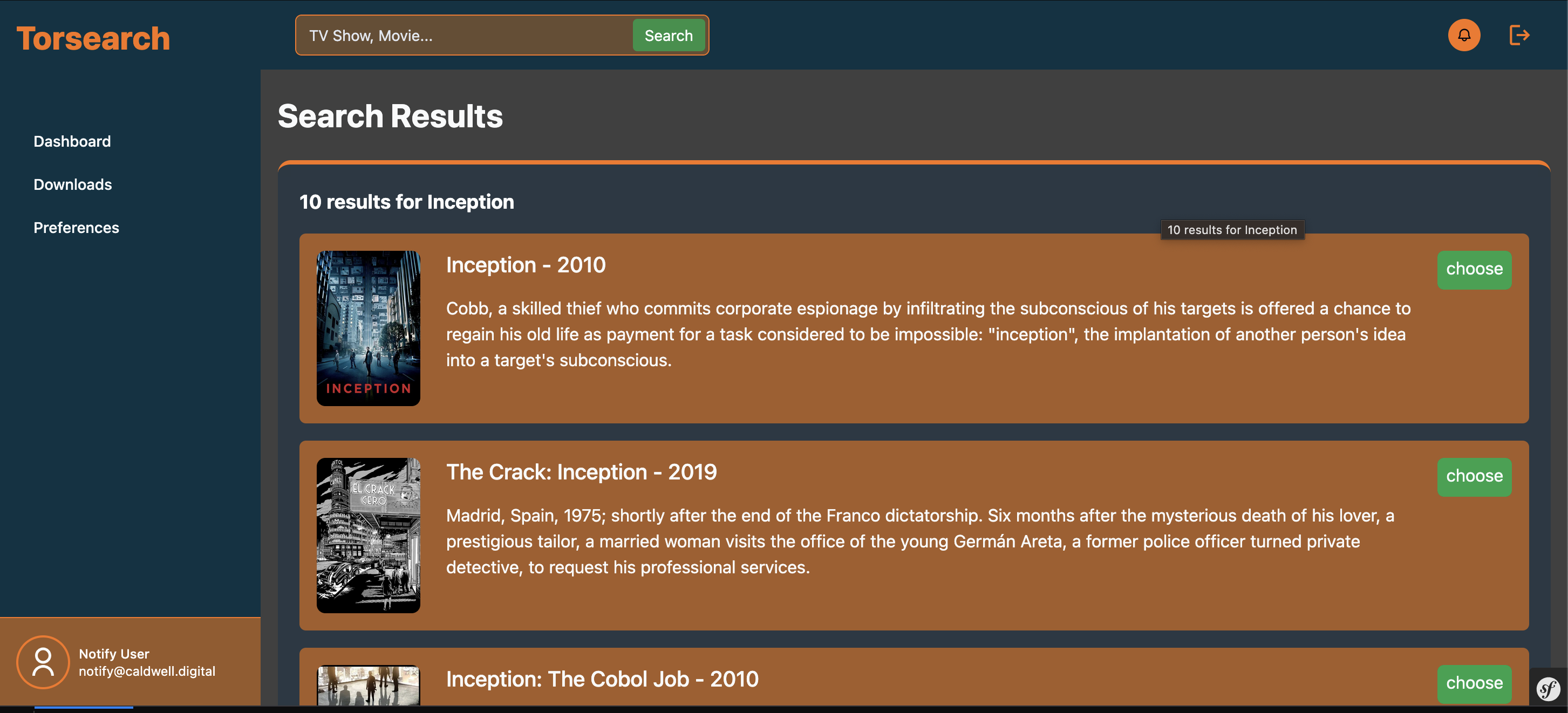
Task: Open Preferences from the sidebar
Action: (x=76, y=228)
